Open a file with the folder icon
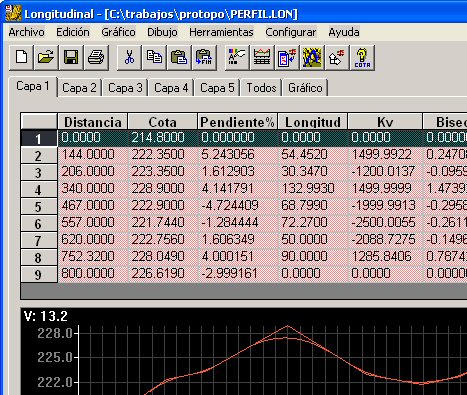The width and height of the screenshot is (467, 395). click(x=46, y=58)
